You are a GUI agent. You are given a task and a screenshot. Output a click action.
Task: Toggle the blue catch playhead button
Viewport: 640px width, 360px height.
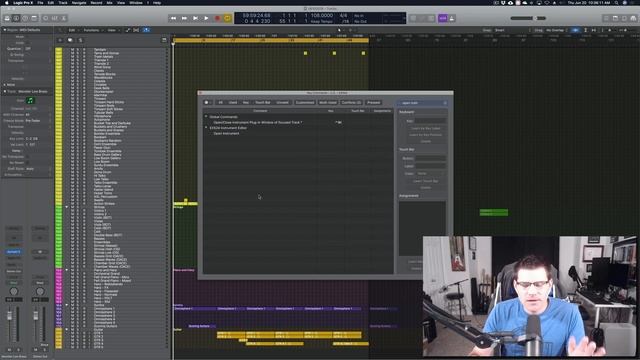pos(146,30)
